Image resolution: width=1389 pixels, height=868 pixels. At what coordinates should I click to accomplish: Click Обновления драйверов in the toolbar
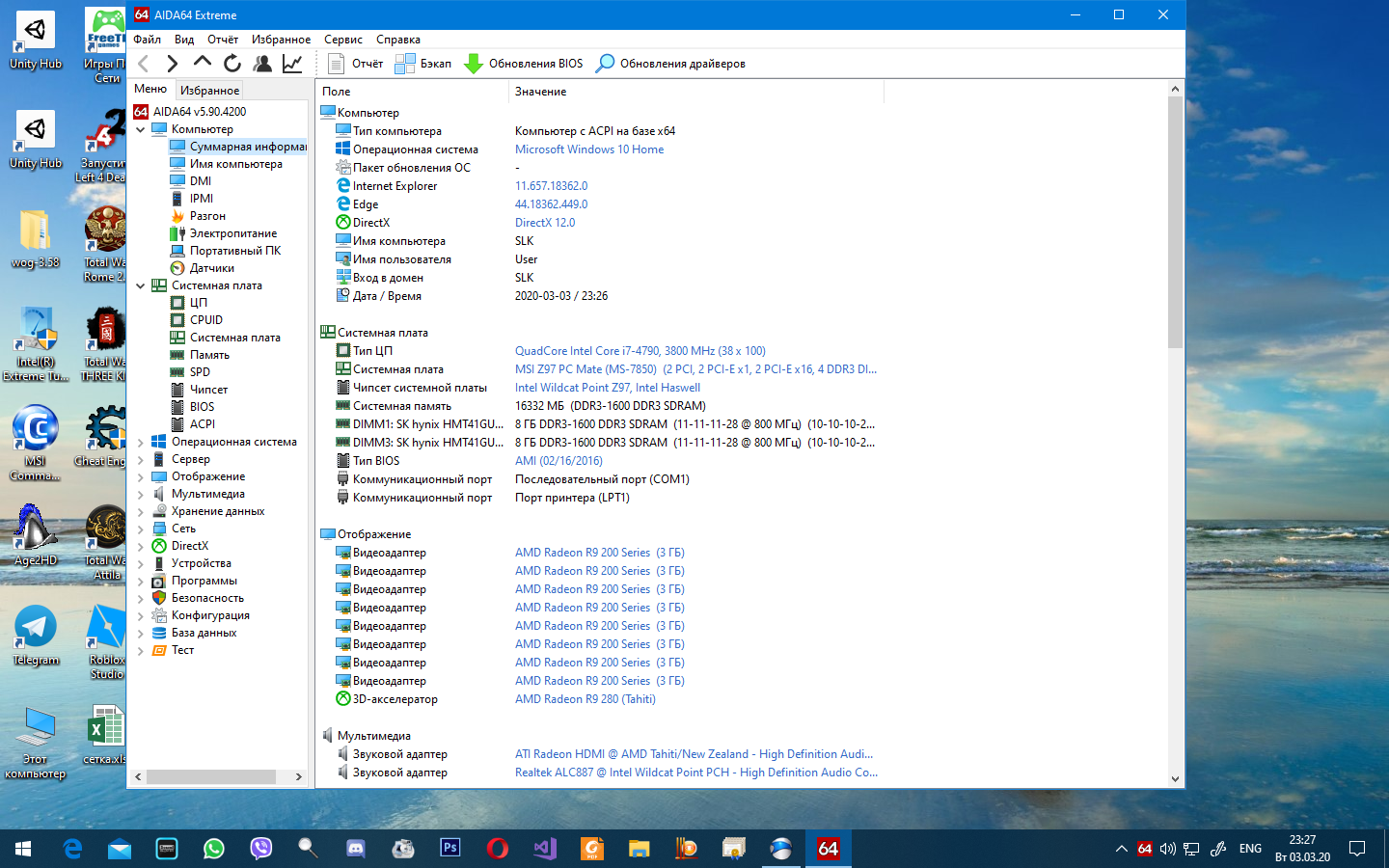pos(670,64)
